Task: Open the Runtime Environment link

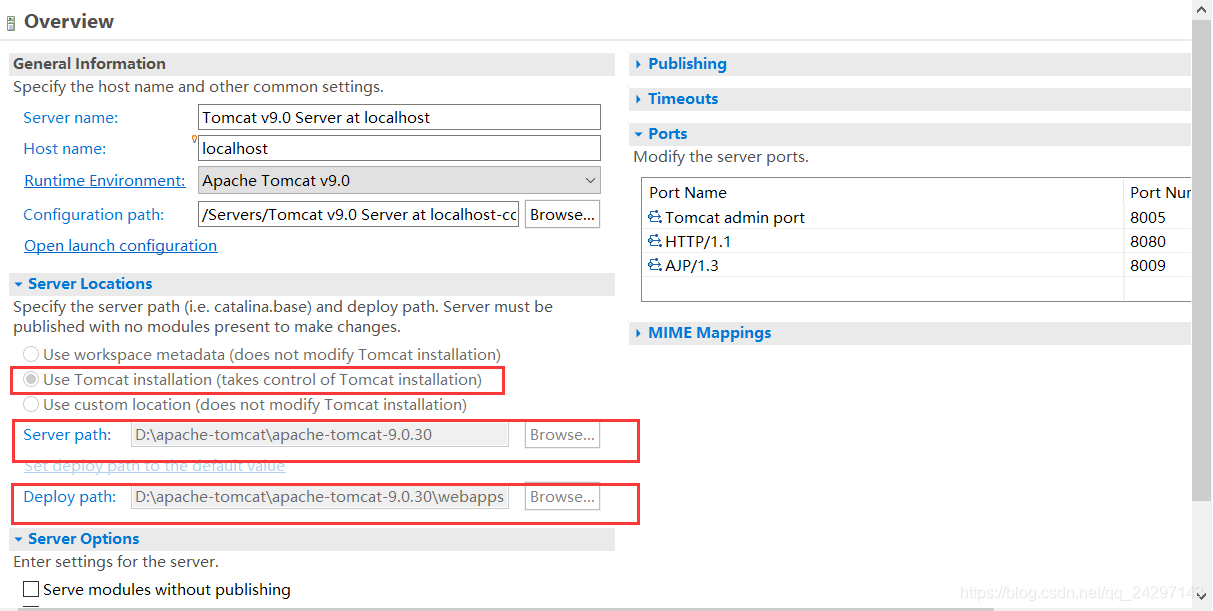Action: tap(105, 181)
